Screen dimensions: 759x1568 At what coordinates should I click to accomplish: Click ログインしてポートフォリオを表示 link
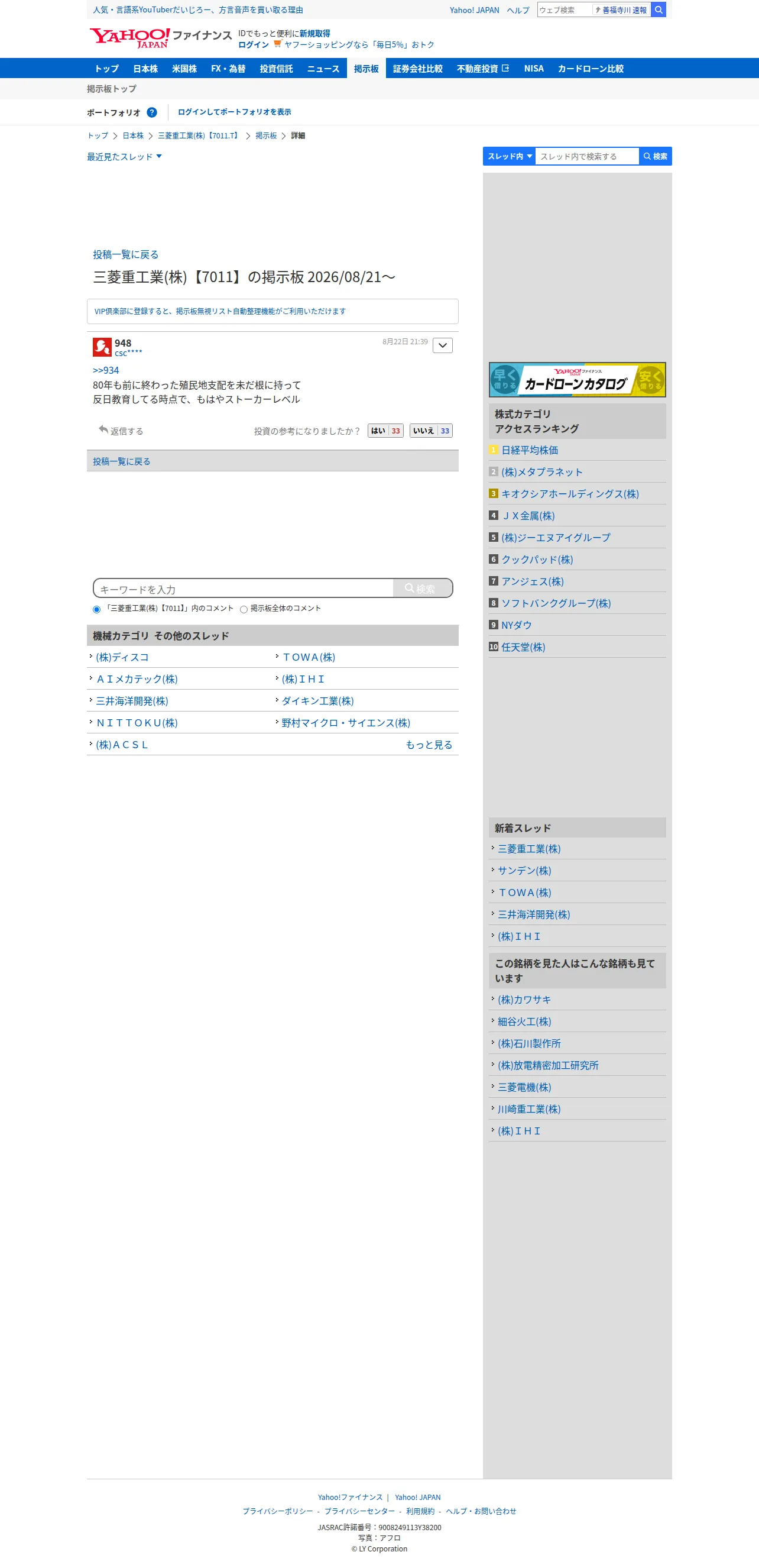[x=234, y=112]
